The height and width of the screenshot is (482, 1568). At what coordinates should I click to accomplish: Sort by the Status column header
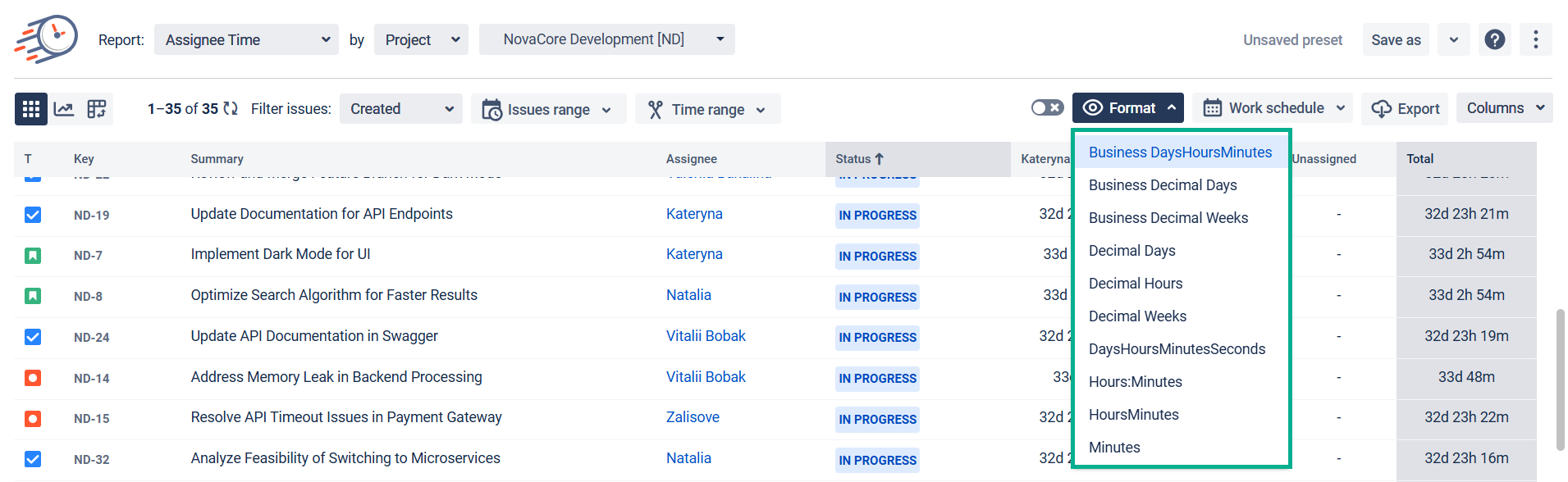pos(859,159)
